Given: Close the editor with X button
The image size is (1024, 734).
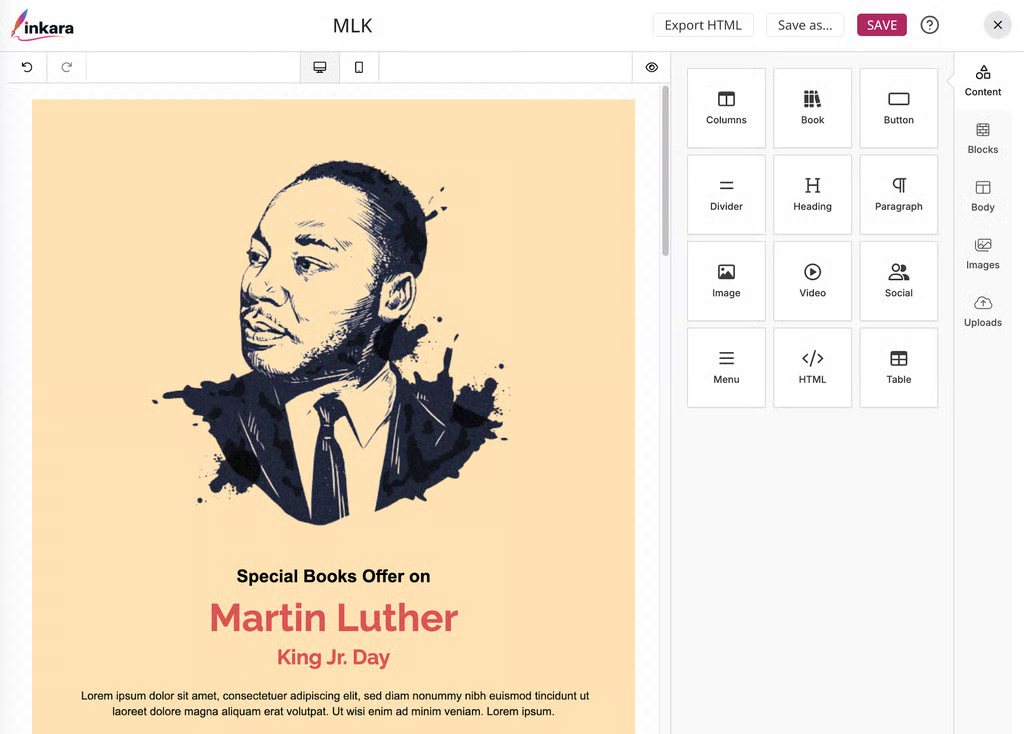Looking at the screenshot, I should point(997,25).
